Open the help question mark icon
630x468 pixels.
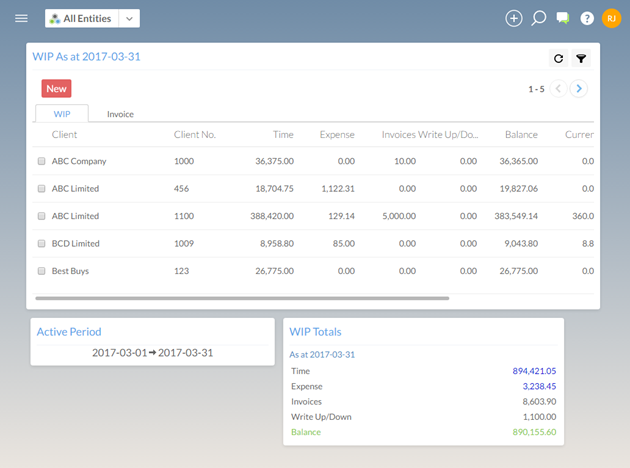[x=587, y=18]
